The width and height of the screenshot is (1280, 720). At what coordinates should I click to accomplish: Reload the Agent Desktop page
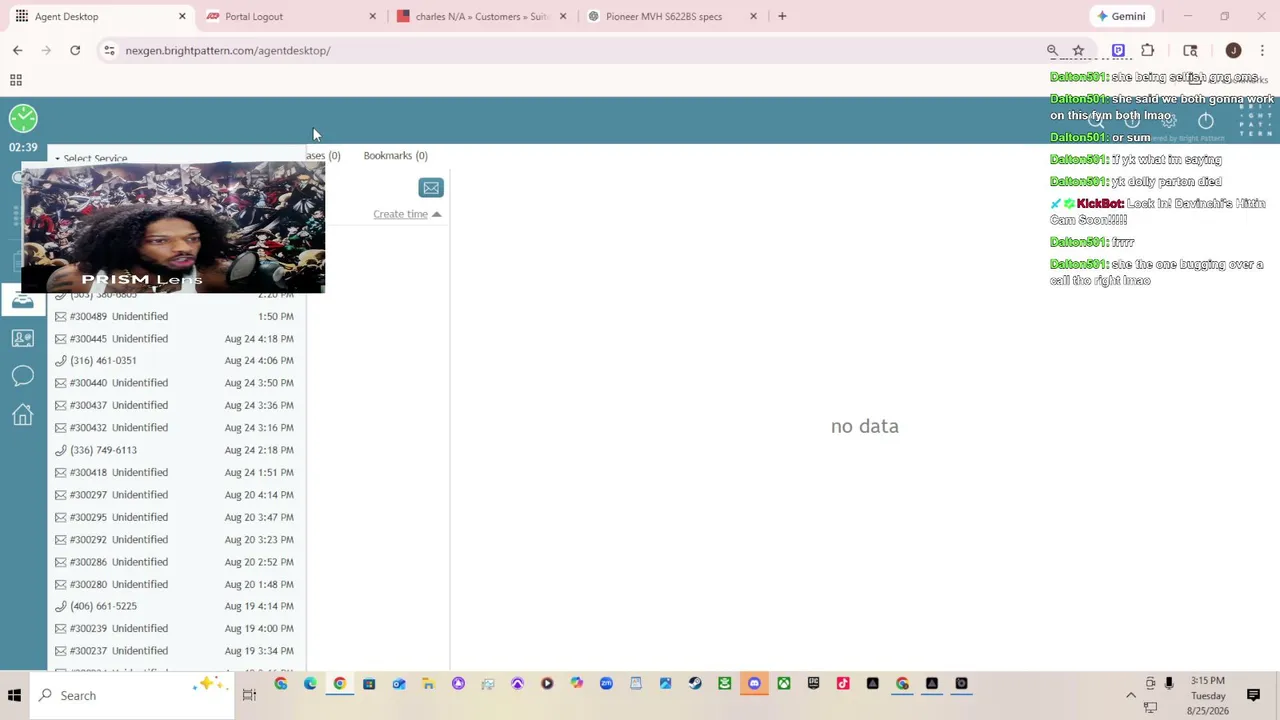tap(75, 50)
